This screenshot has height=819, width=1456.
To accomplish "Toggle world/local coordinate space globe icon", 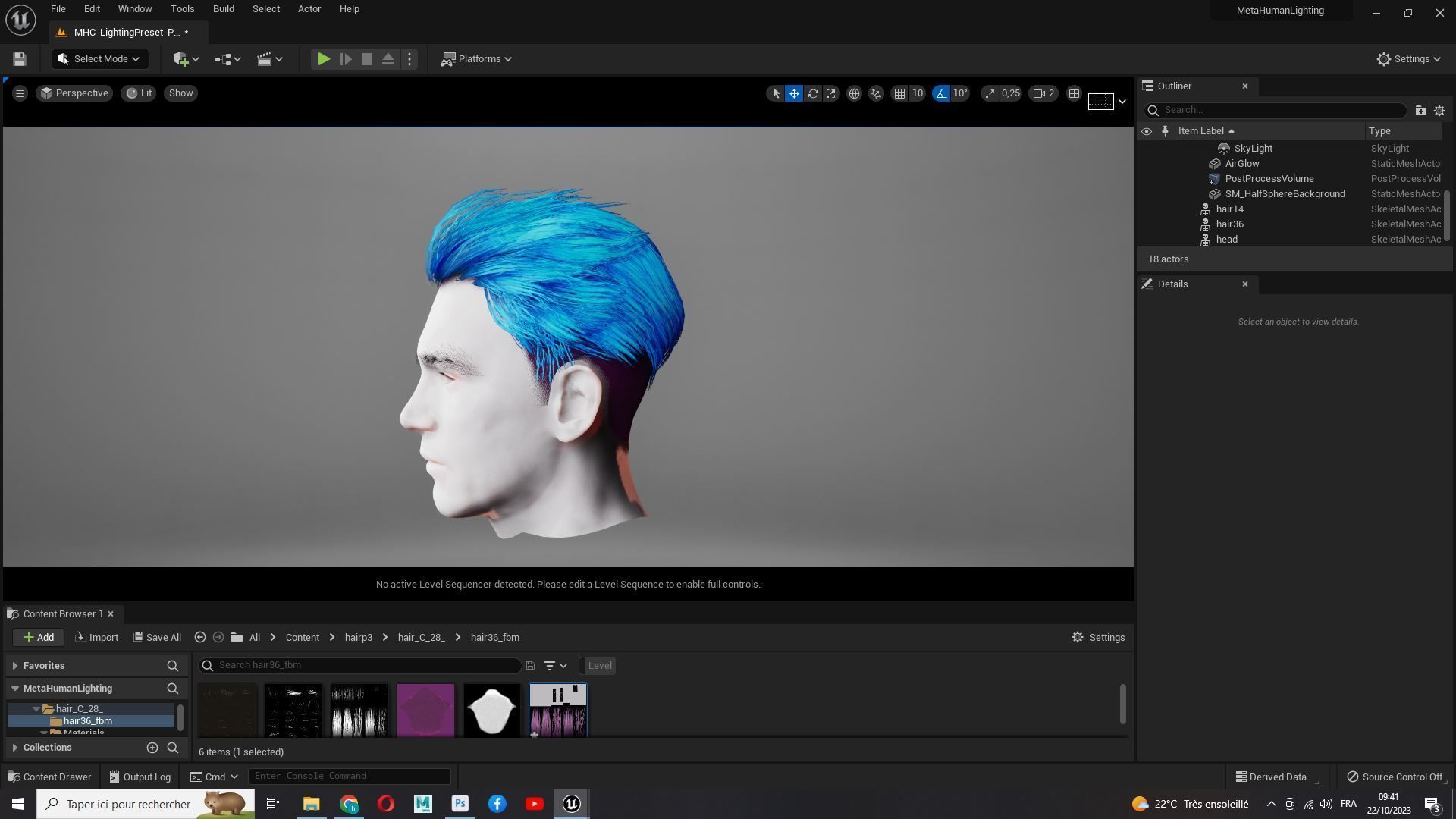I will tap(854, 93).
